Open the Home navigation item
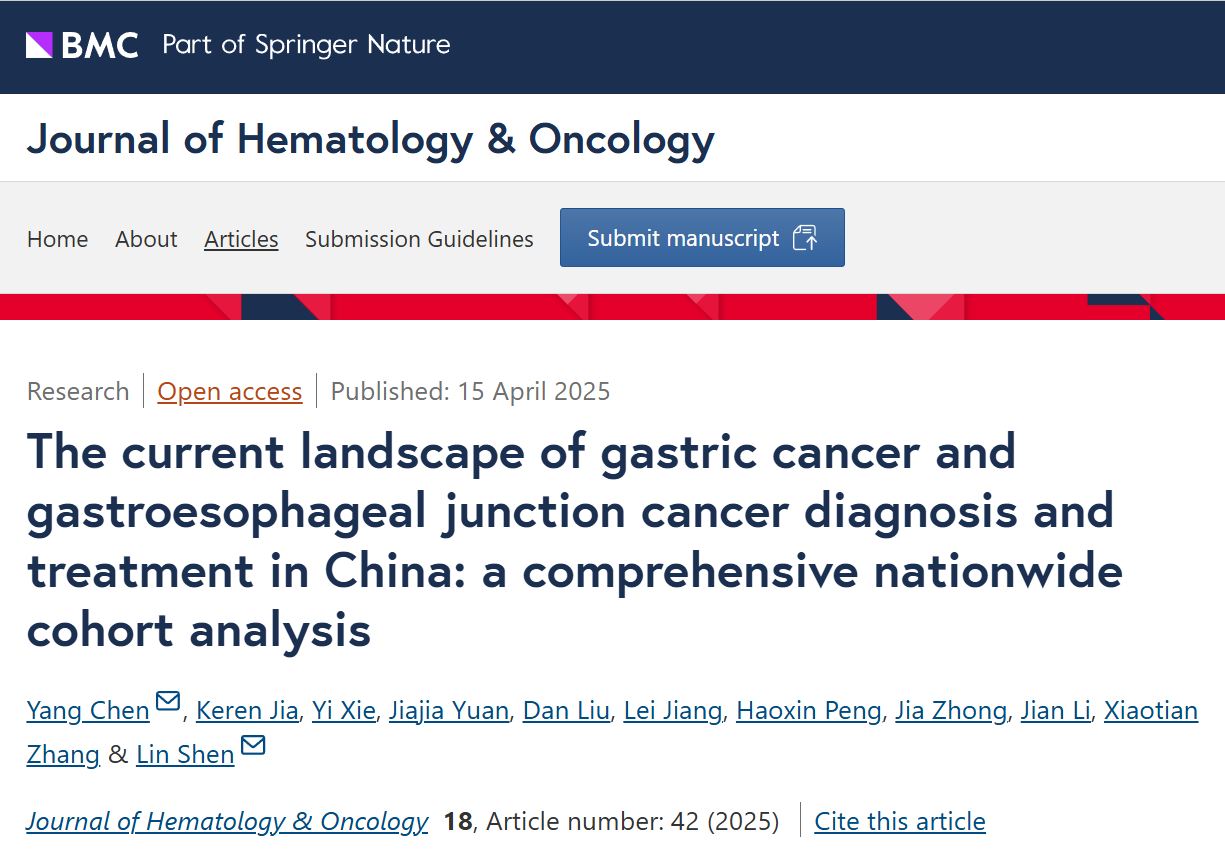The image size is (1225, 865). point(57,239)
